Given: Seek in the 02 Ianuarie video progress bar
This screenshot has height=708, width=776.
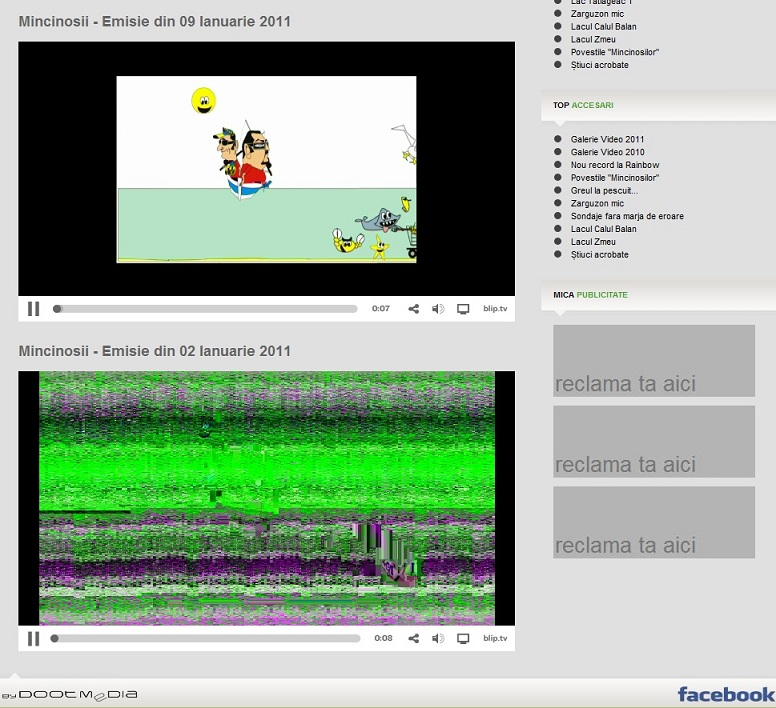Looking at the screenshot, I should tap(205, 638).
